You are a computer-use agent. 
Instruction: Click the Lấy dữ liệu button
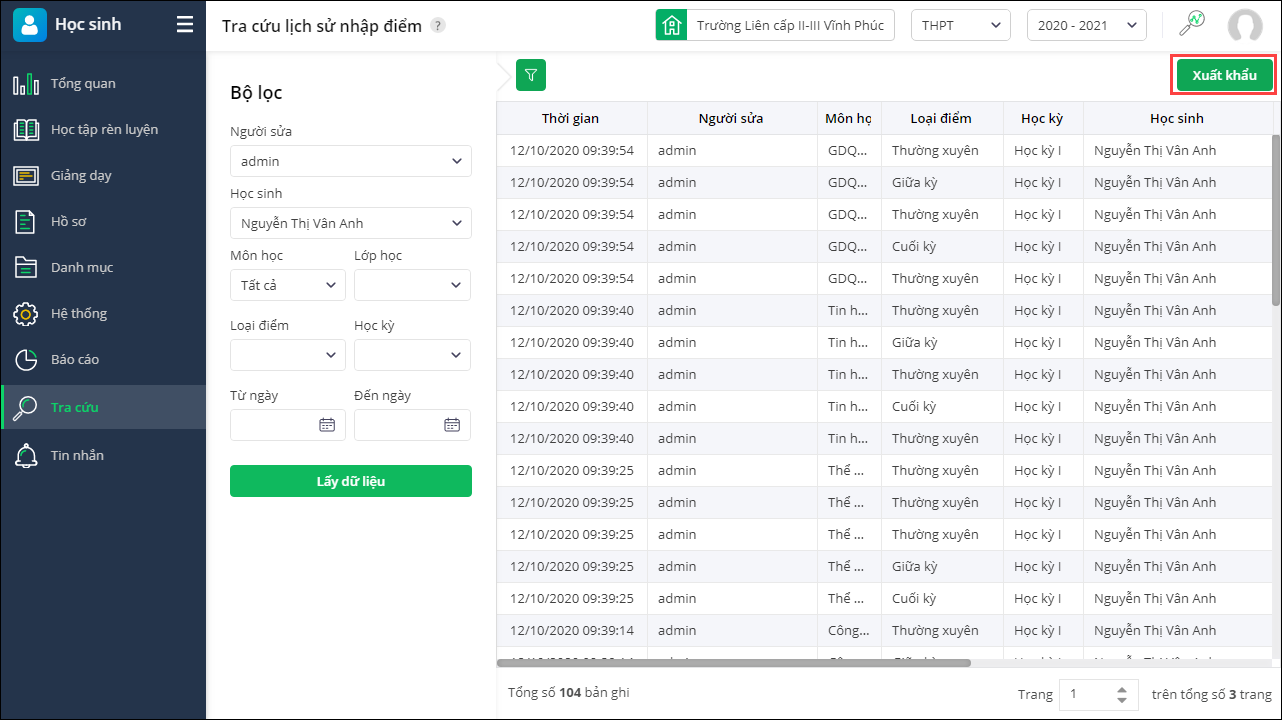coord(351,481)
